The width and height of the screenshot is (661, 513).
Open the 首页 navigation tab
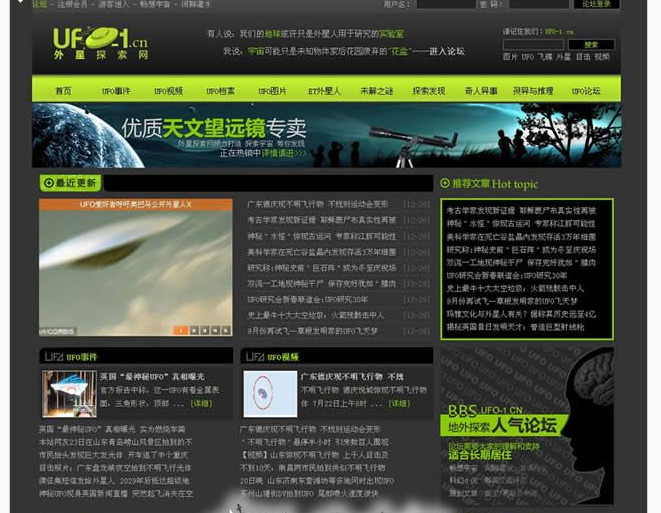pyautogui.click(x=63, y=91)
